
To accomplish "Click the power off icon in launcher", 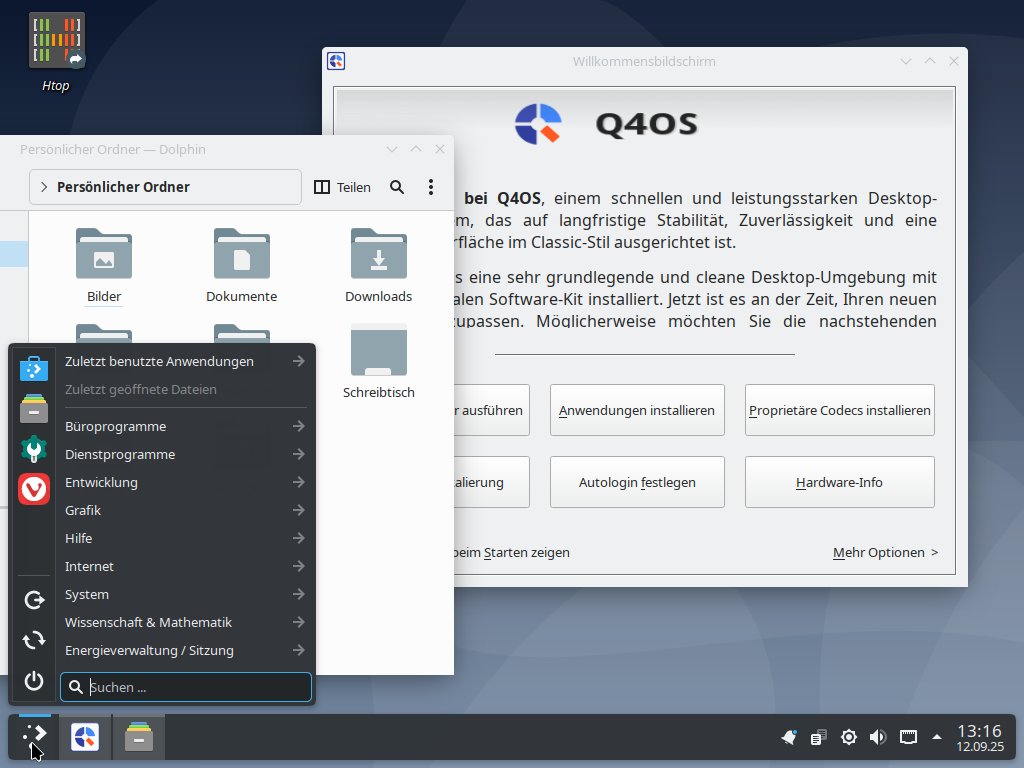I will [x=34, y=681].
